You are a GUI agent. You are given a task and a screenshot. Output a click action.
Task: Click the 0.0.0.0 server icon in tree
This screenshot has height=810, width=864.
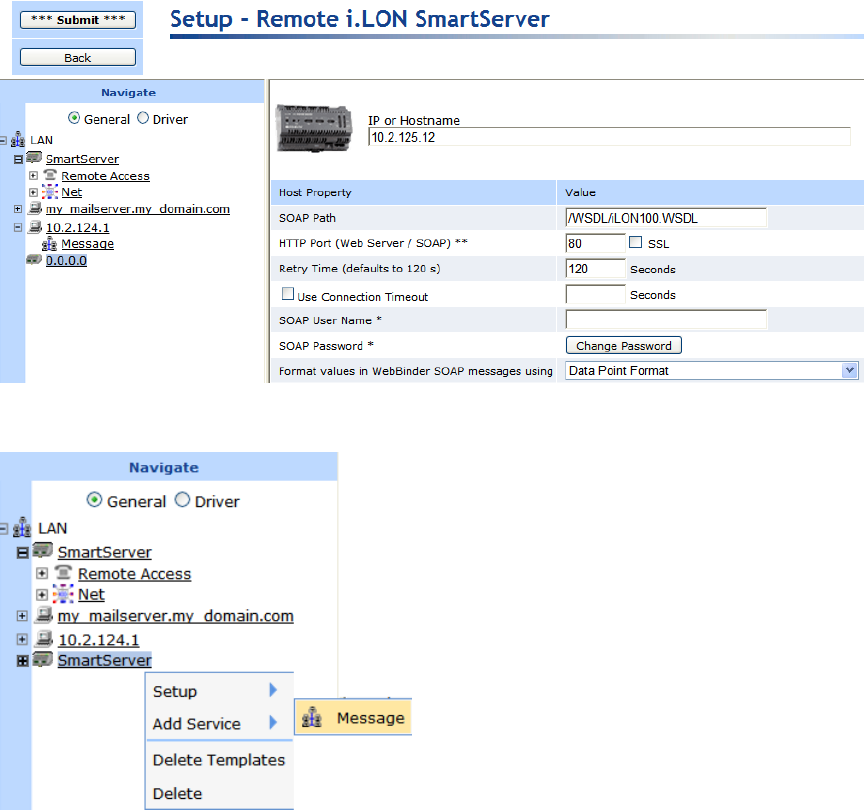pos(35,260)
